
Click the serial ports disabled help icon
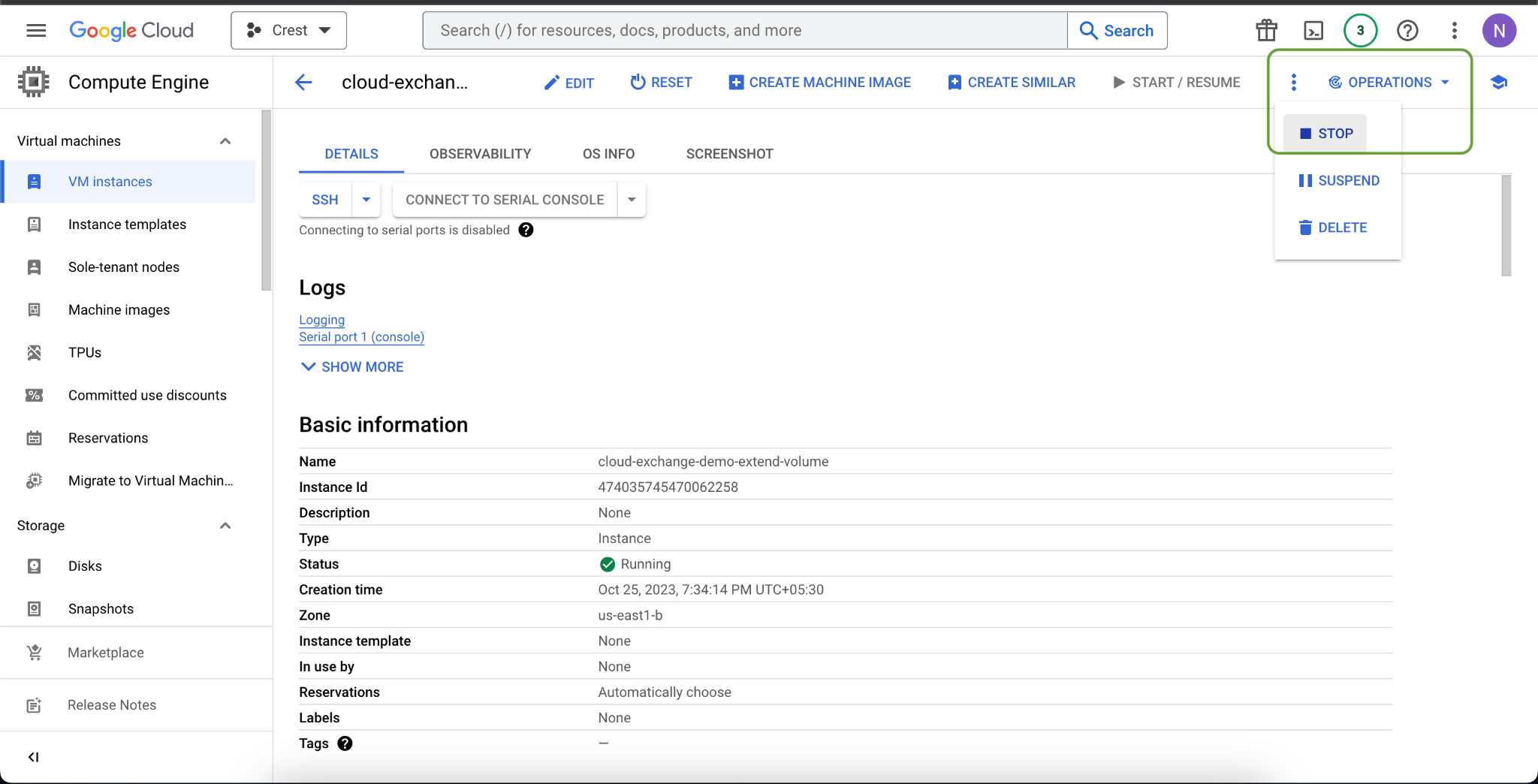point(526,230)
